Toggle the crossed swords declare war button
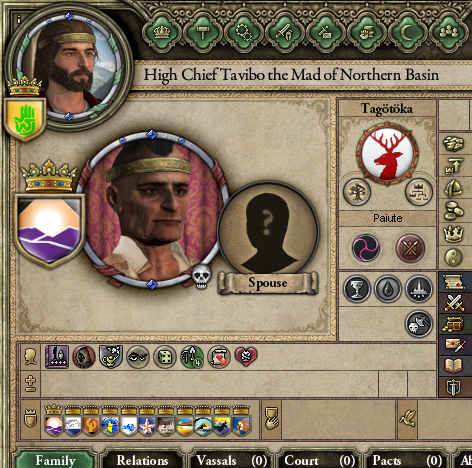The width and height of the screenshot is (472, 468). [454, 302]
